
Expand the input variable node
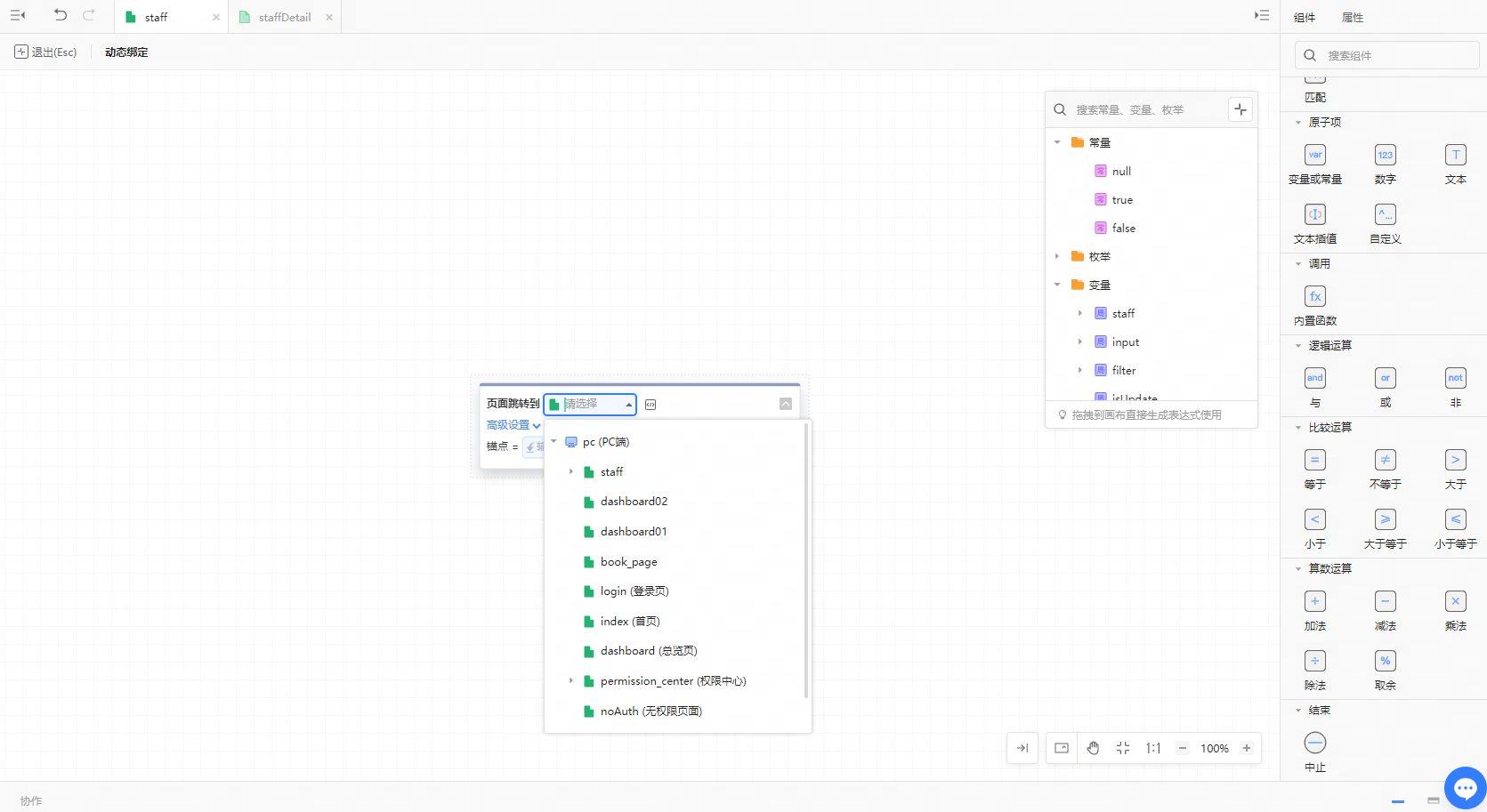tap(1080, 342)
